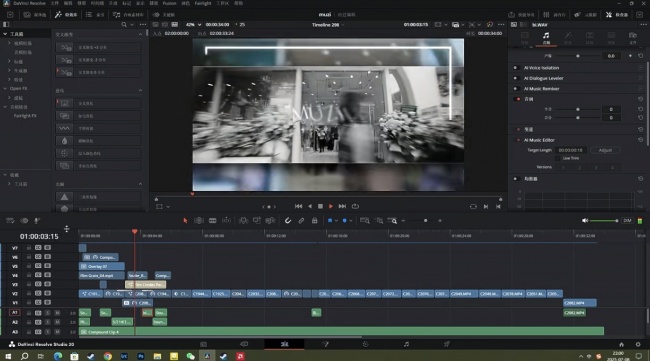Open WeChat from the taskbar
Image resolution: width=650 pixels, height=361 pixels.
(191, 356)
